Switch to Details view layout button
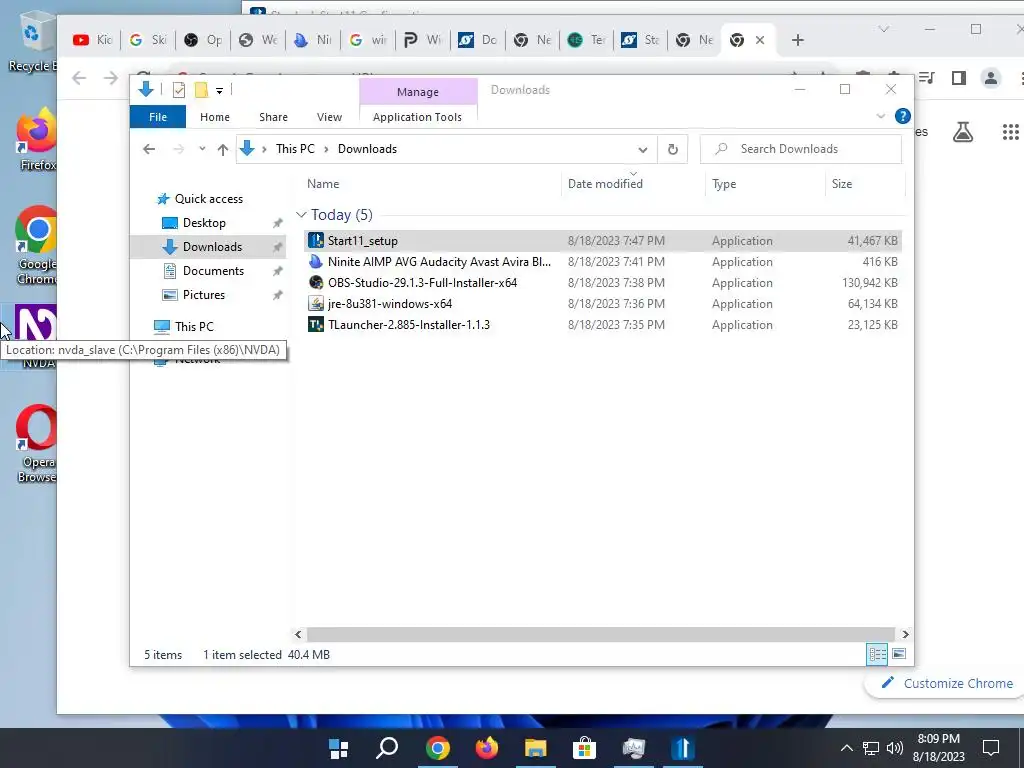The image size is (1024, 768). click(x=877, y=654)
